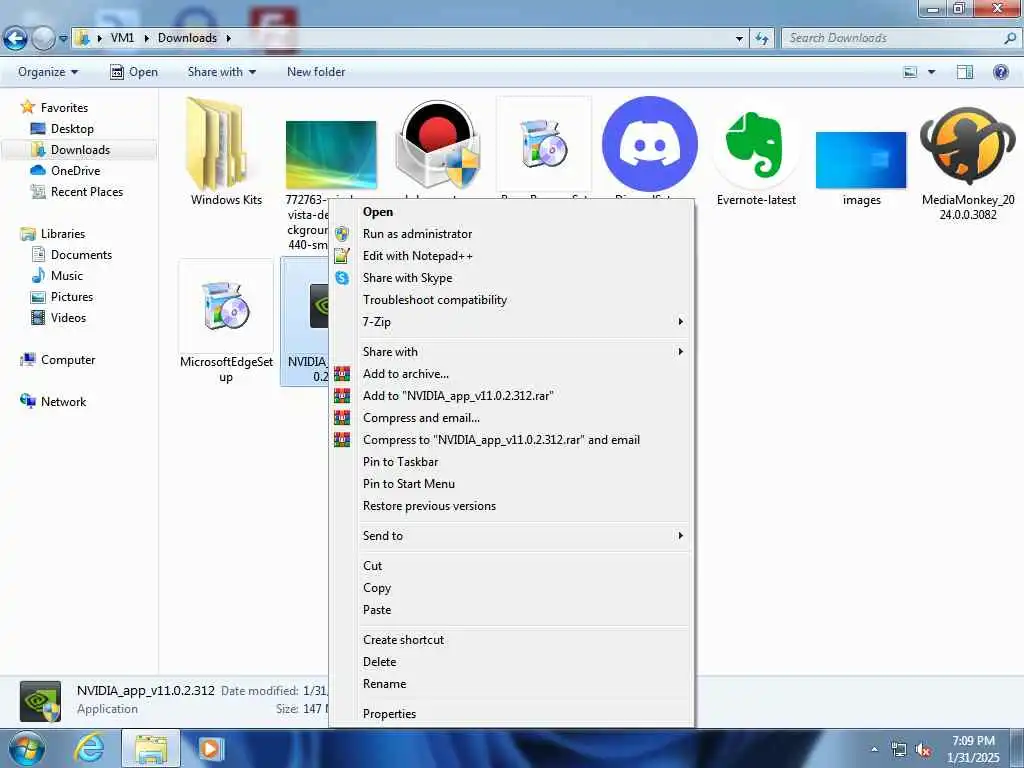Click the network tray icon

tap(899, 750)
